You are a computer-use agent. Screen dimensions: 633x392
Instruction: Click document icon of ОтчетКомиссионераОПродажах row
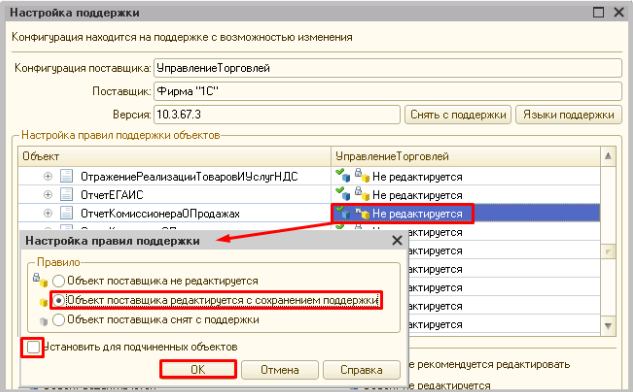click(66, 213)
